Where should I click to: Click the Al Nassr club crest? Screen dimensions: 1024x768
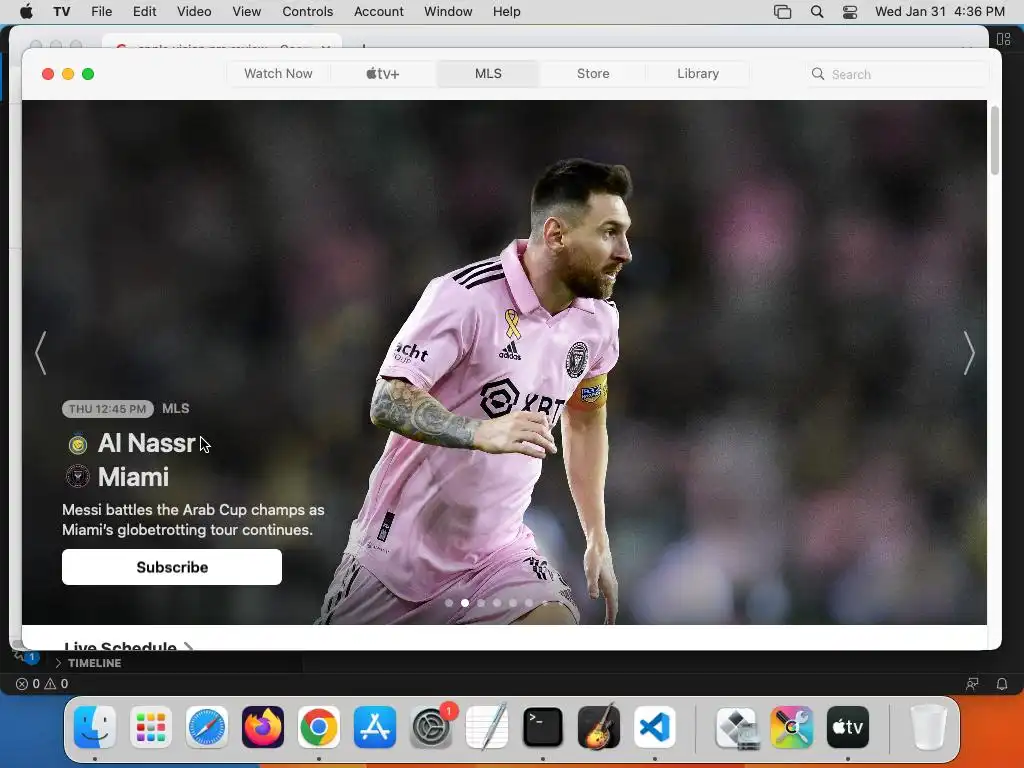pos(78,444)
